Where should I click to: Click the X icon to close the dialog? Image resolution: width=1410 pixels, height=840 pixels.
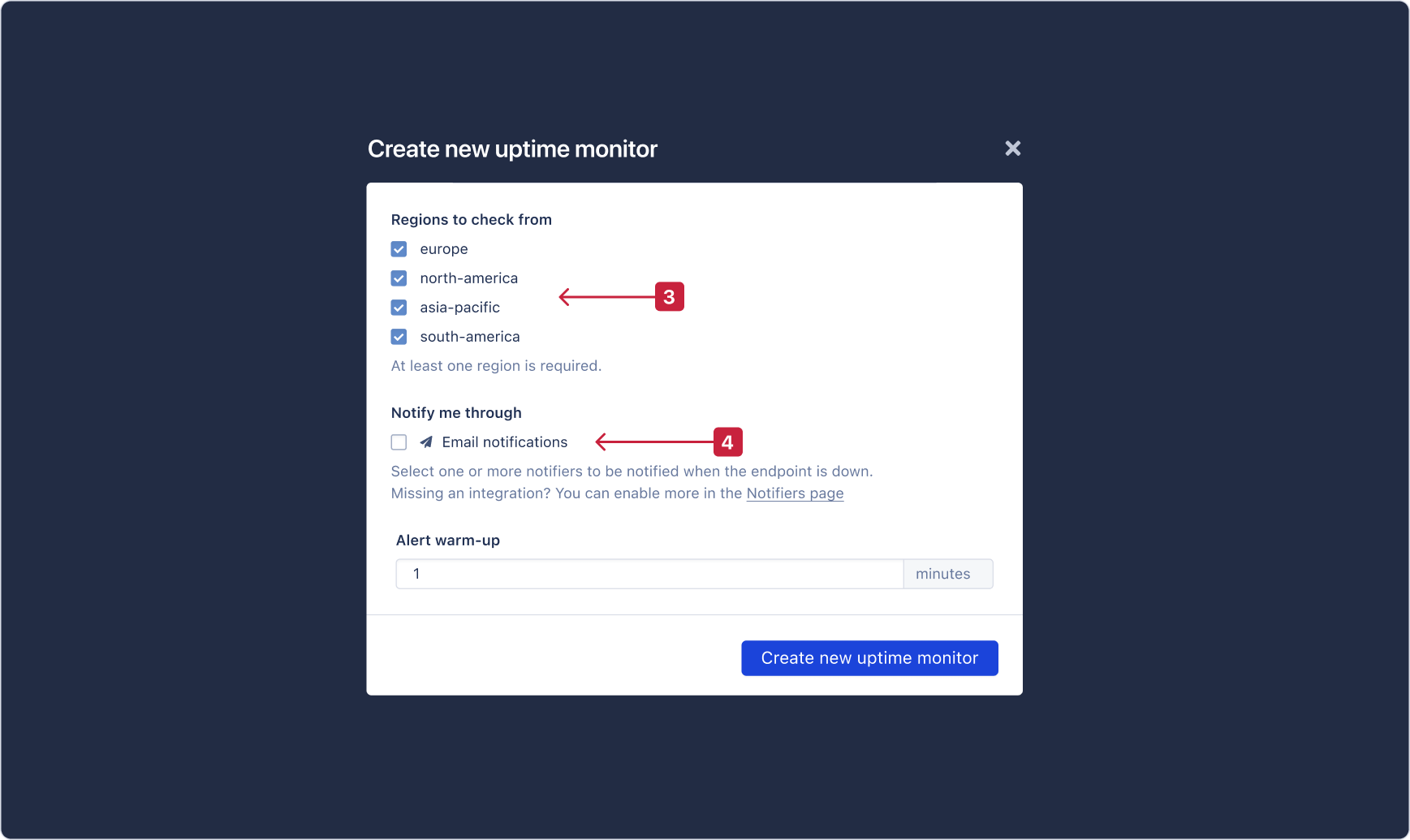click(x=1012, y=149)
